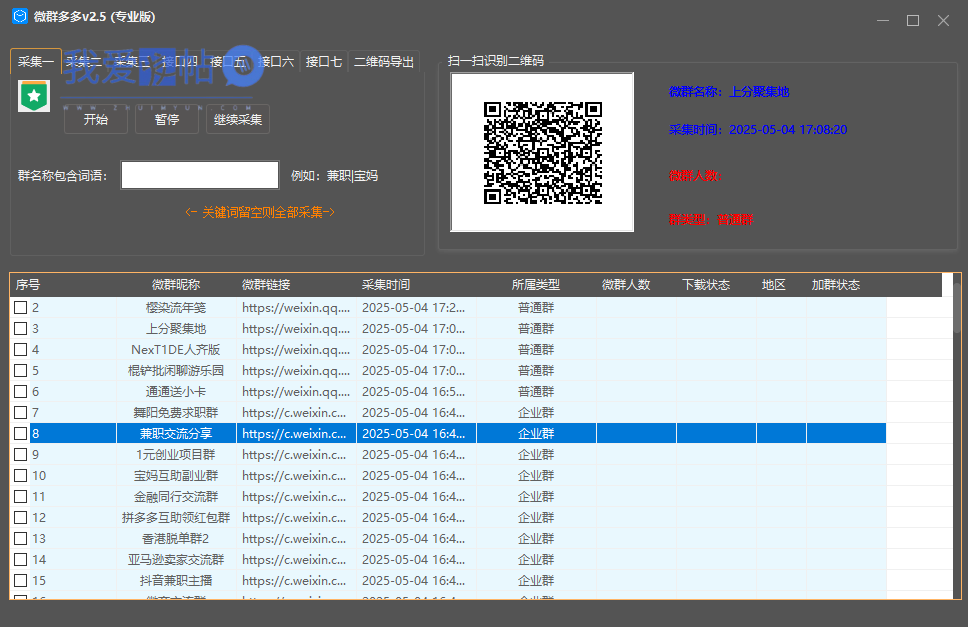Minimize the 微群多多 window
Image resolution: width=968 pixels, height=627 pixels.
click(x=883, y=20)
